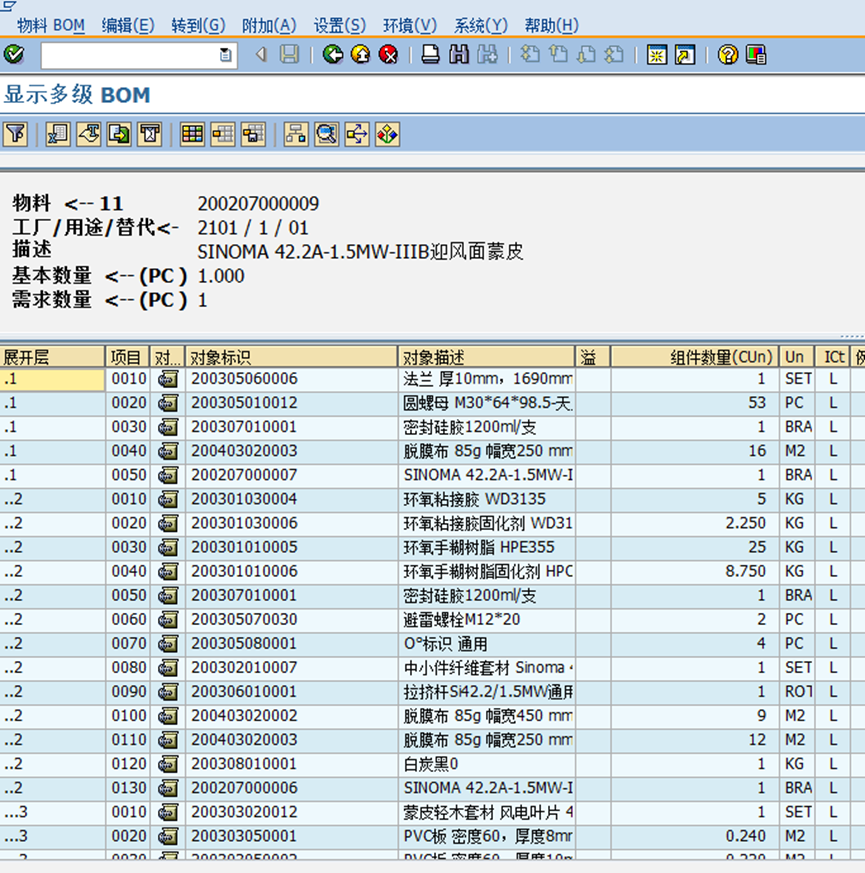Click the Create Shortcut icon

point(685,55)
